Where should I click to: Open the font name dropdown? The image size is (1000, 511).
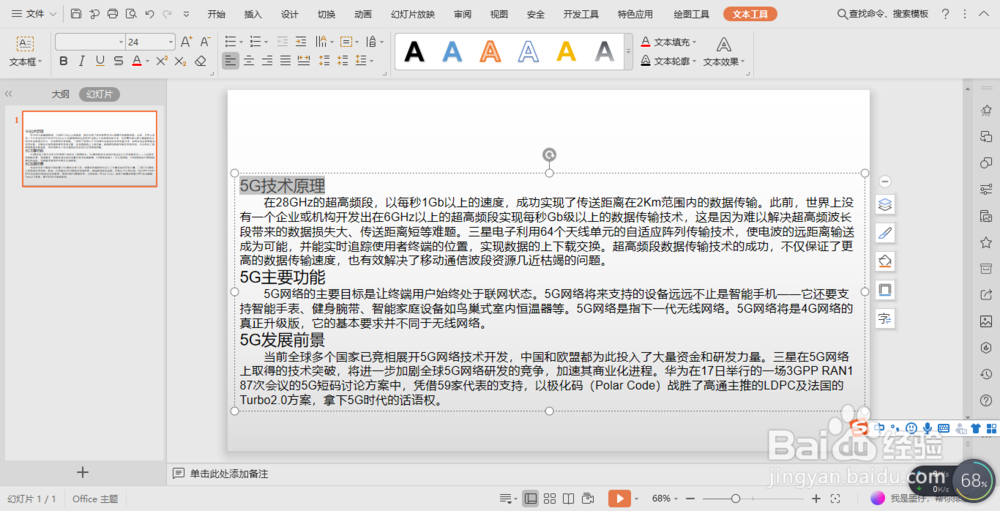click(121, 42)
